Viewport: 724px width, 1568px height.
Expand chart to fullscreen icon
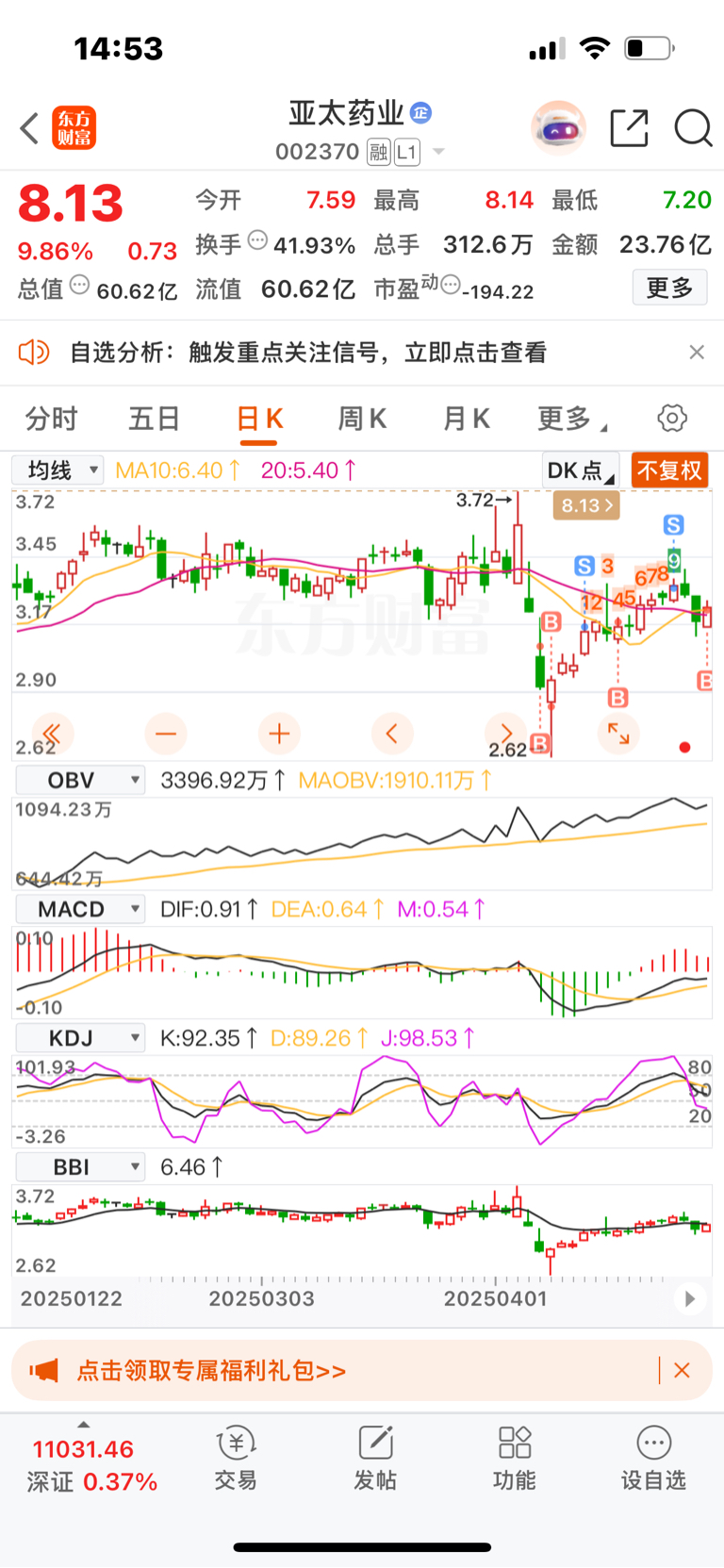618,734
